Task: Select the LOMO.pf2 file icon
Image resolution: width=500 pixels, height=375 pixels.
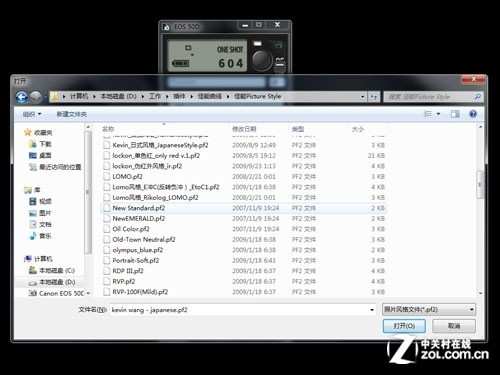Action: pos(106,176)
